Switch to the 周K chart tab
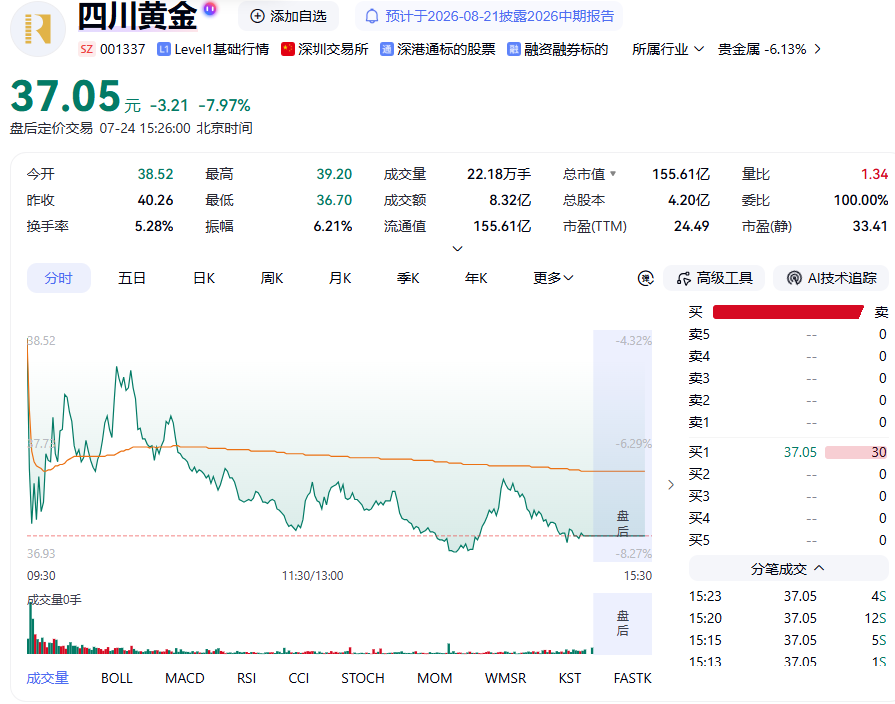895x704 pixels. pos(272,278)
